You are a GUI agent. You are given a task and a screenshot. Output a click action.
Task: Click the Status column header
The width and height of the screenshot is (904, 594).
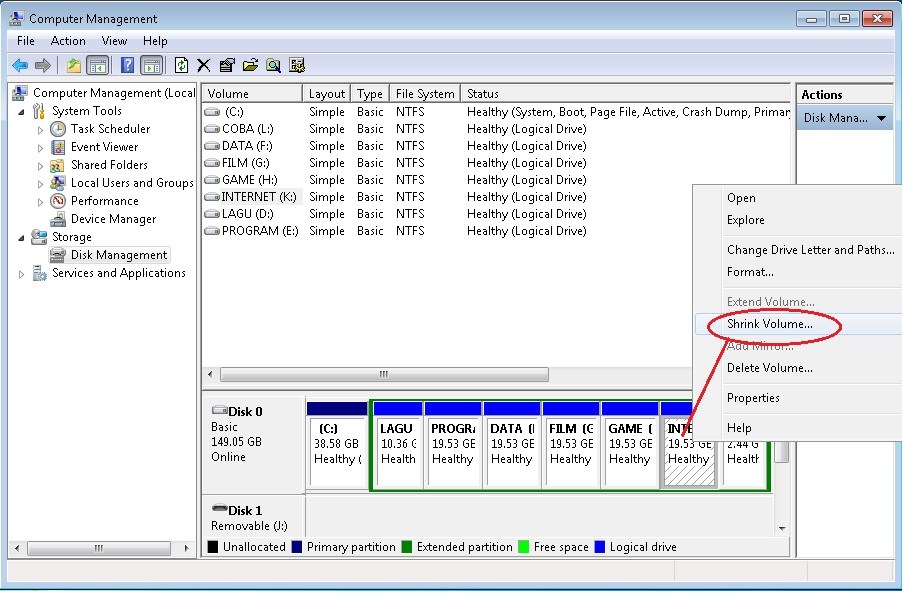coord(626,93)
